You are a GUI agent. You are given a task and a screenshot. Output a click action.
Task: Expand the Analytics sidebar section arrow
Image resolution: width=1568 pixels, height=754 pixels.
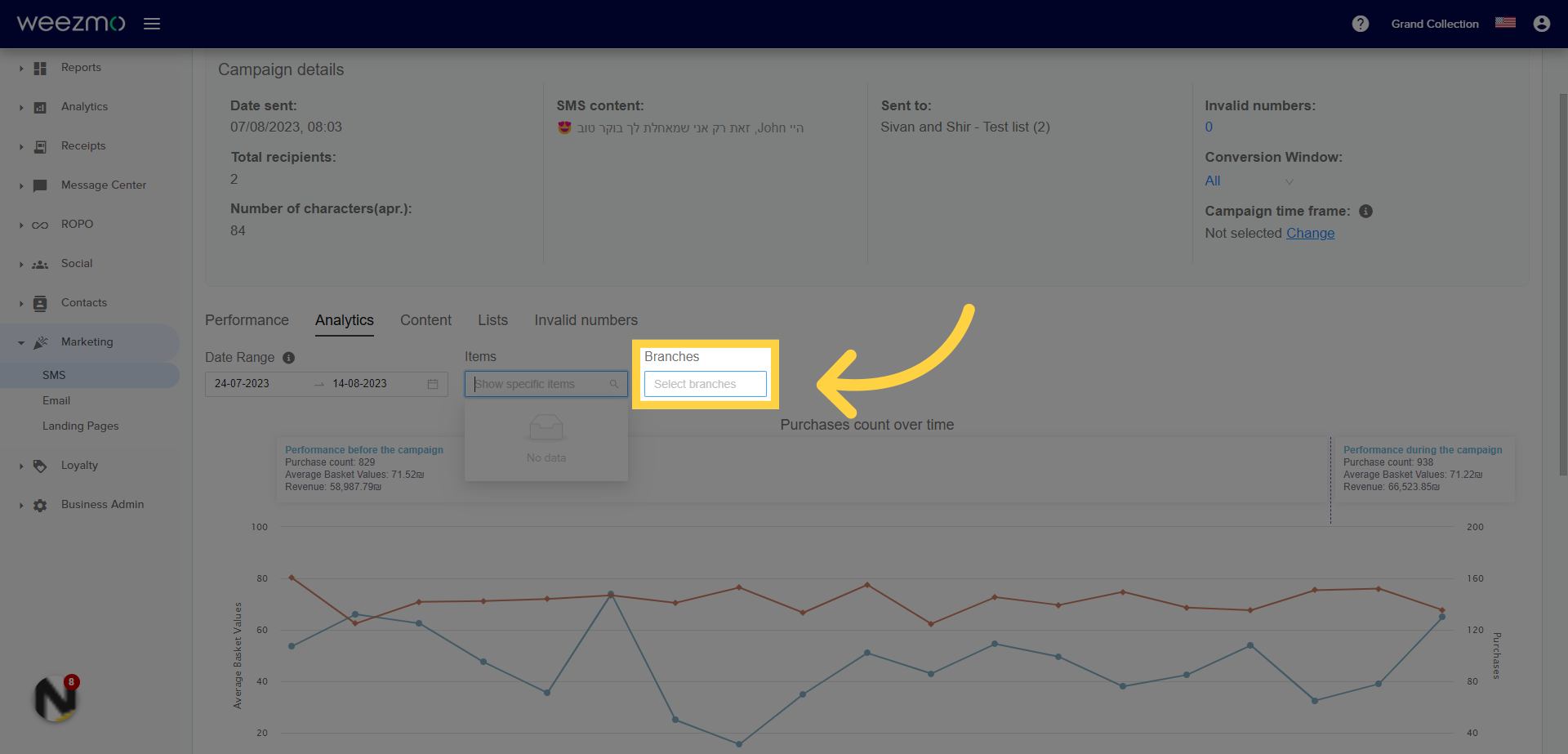(x=21, y=108)
